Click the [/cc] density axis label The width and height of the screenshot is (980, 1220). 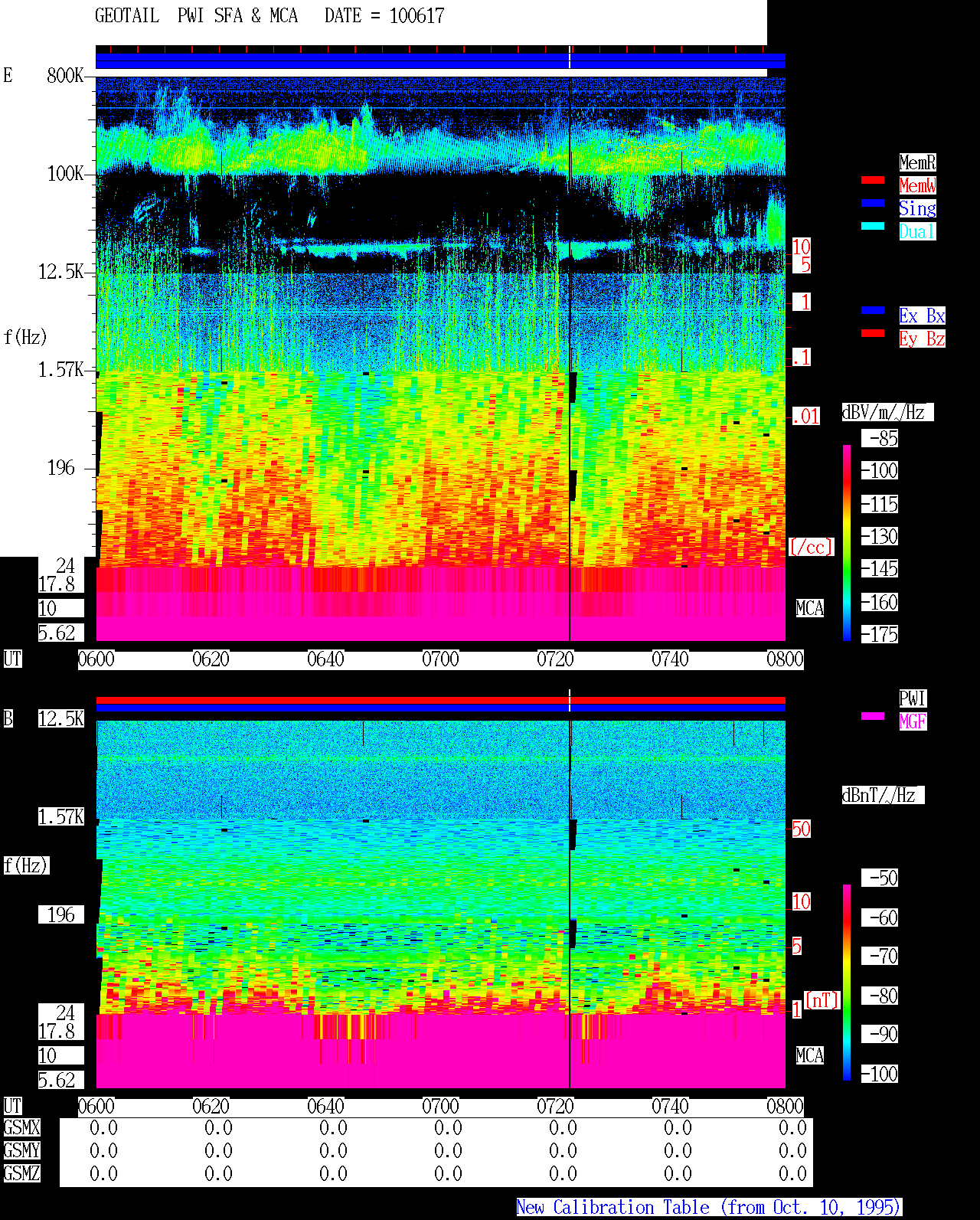click(812, 547)
